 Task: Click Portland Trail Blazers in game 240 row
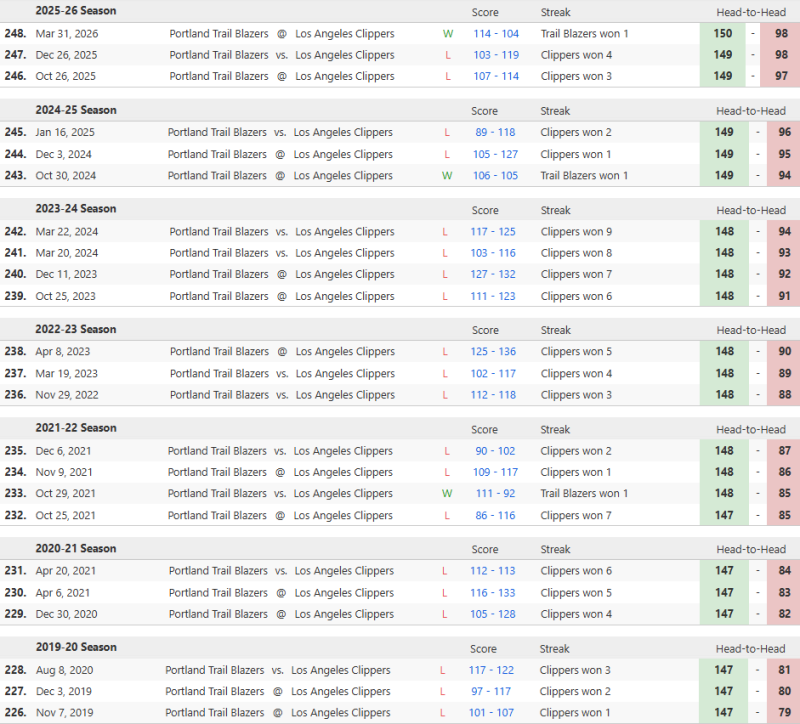click(219, 274)
